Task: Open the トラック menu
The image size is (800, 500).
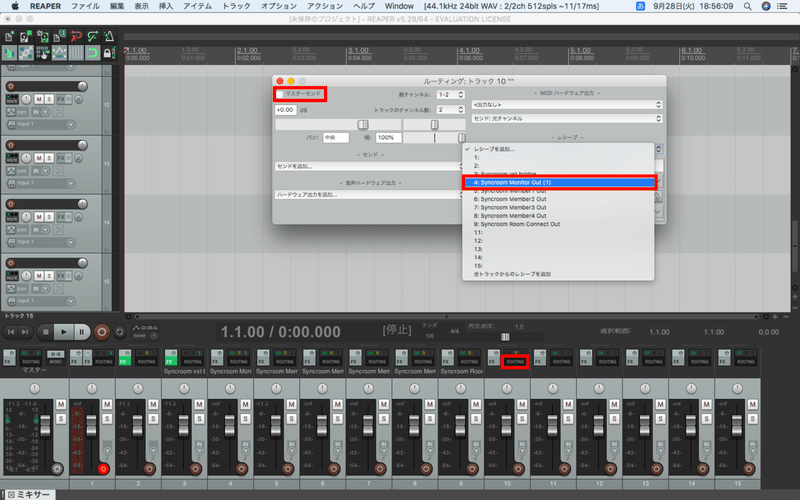Action: [236, 6]
